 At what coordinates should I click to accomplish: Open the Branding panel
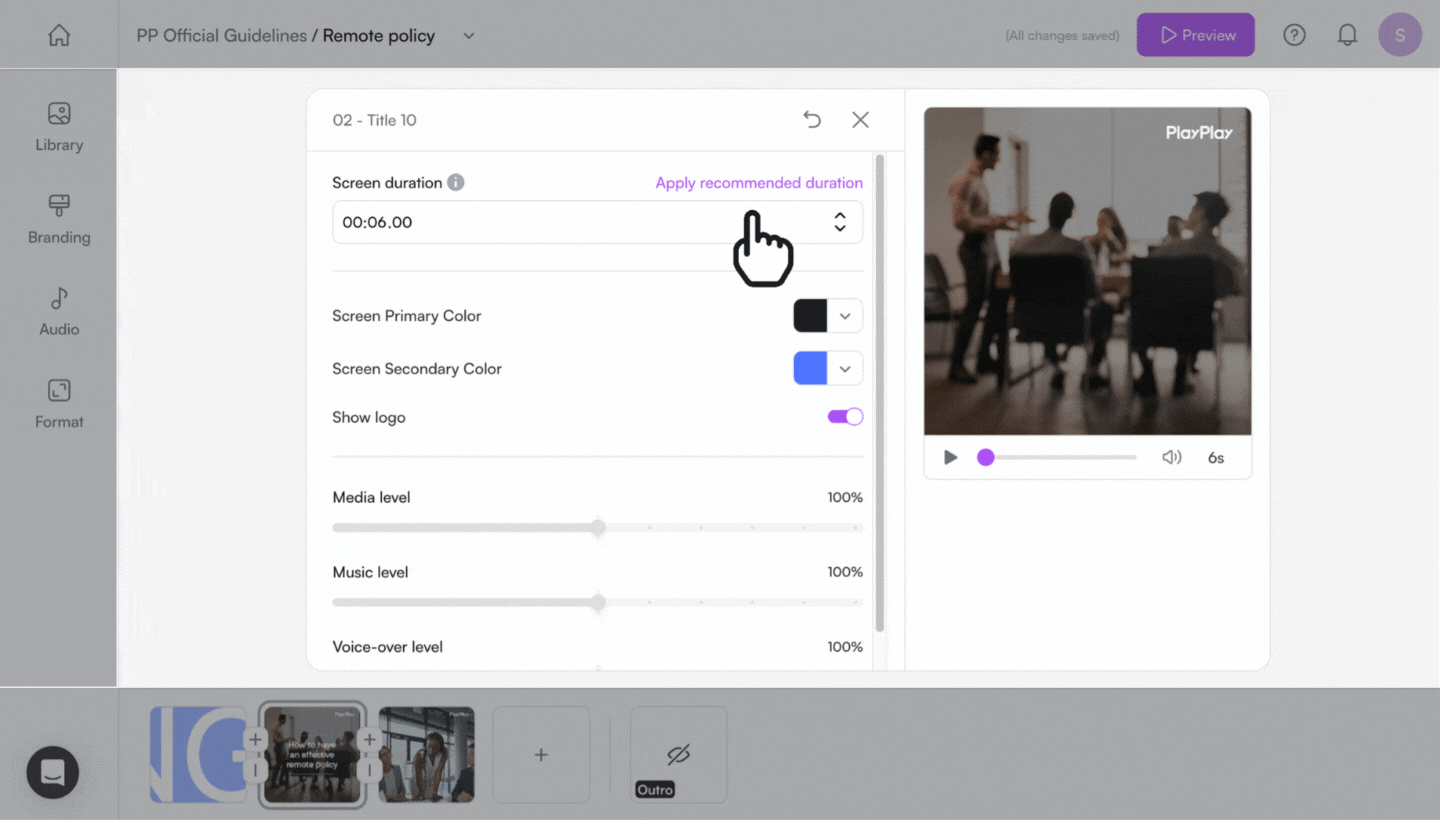coord(59,219)
